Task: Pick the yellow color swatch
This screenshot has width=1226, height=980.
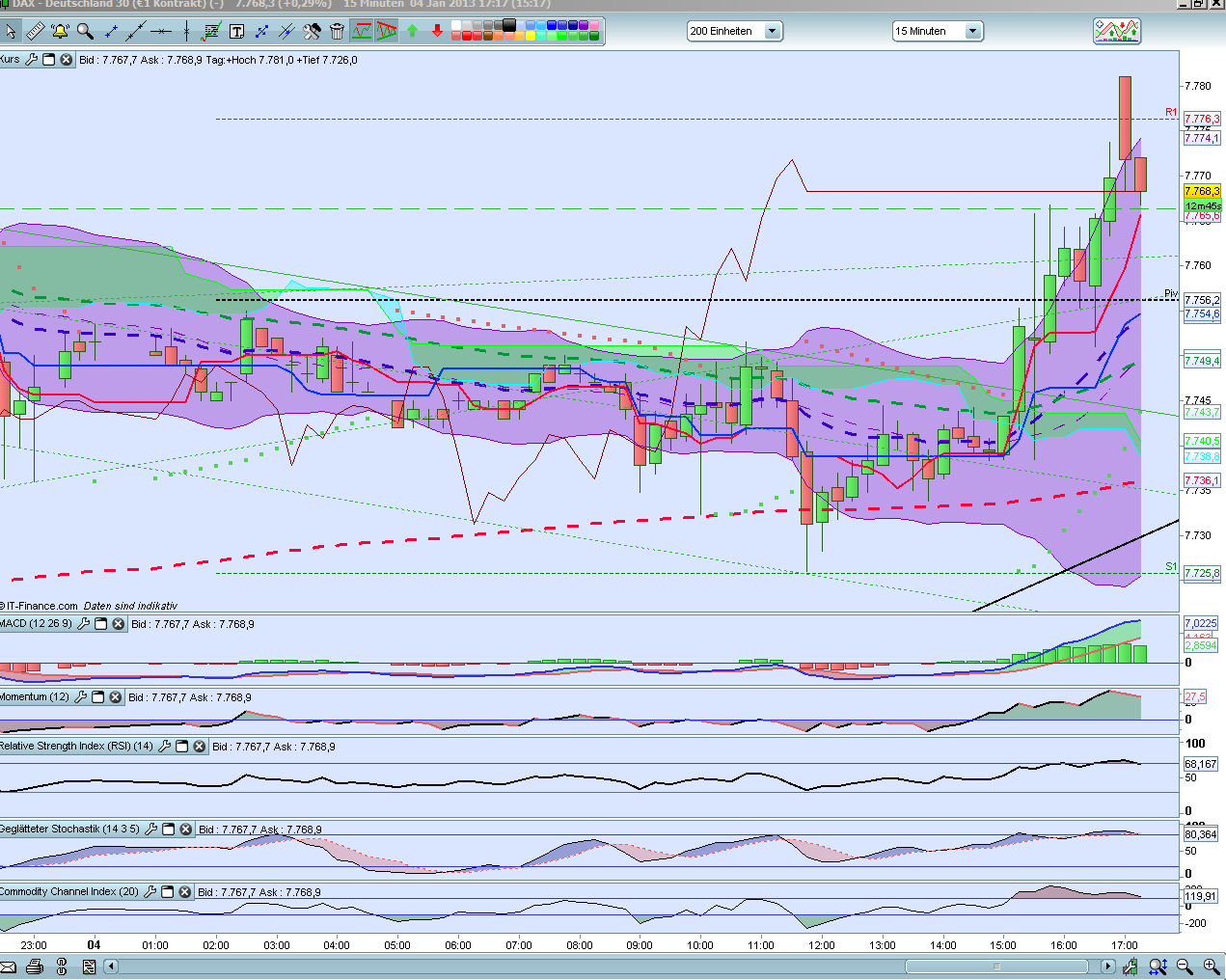Action: [x=531, y=37]
